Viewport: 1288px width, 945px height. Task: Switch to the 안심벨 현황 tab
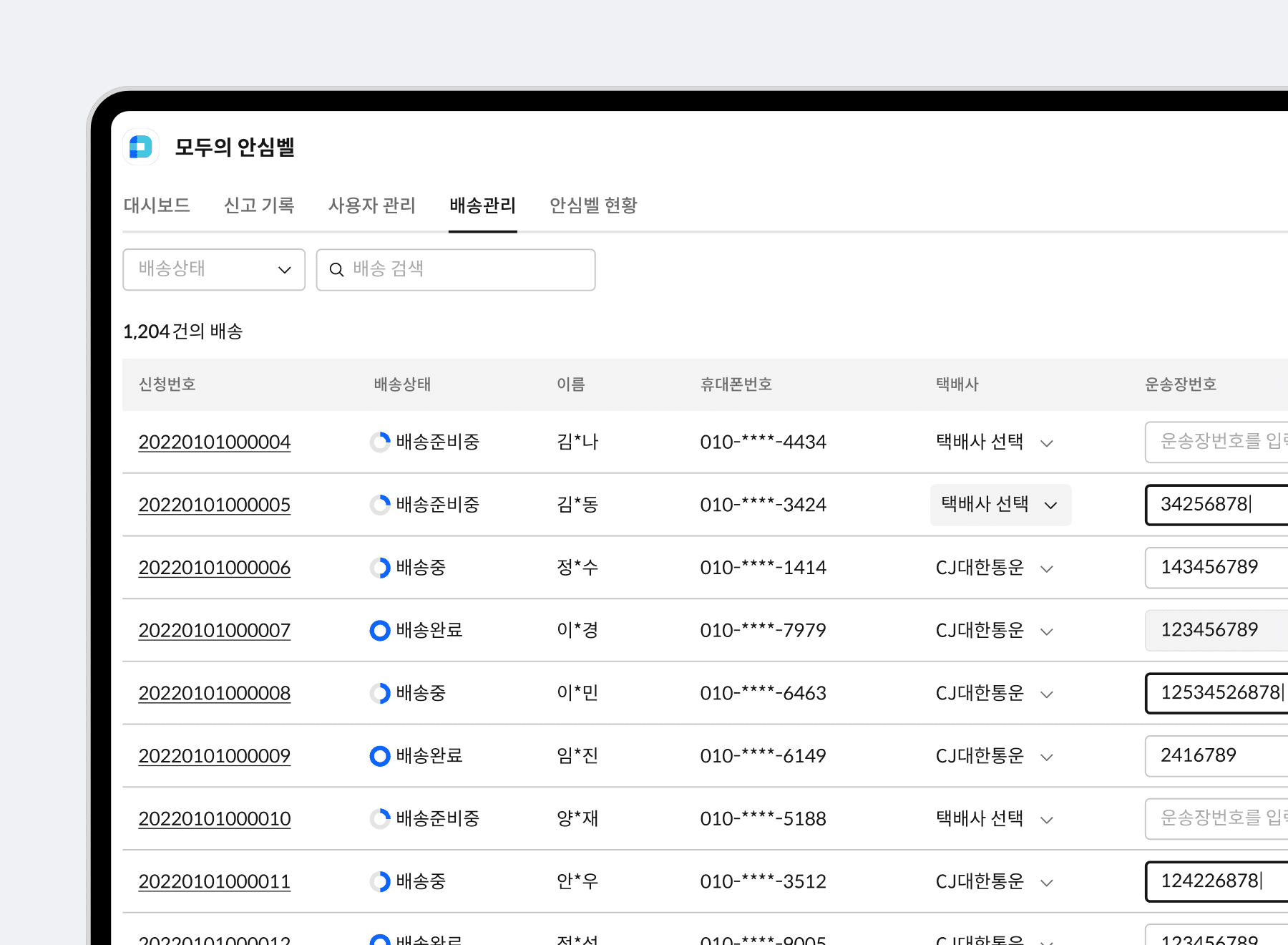(592, 206)
